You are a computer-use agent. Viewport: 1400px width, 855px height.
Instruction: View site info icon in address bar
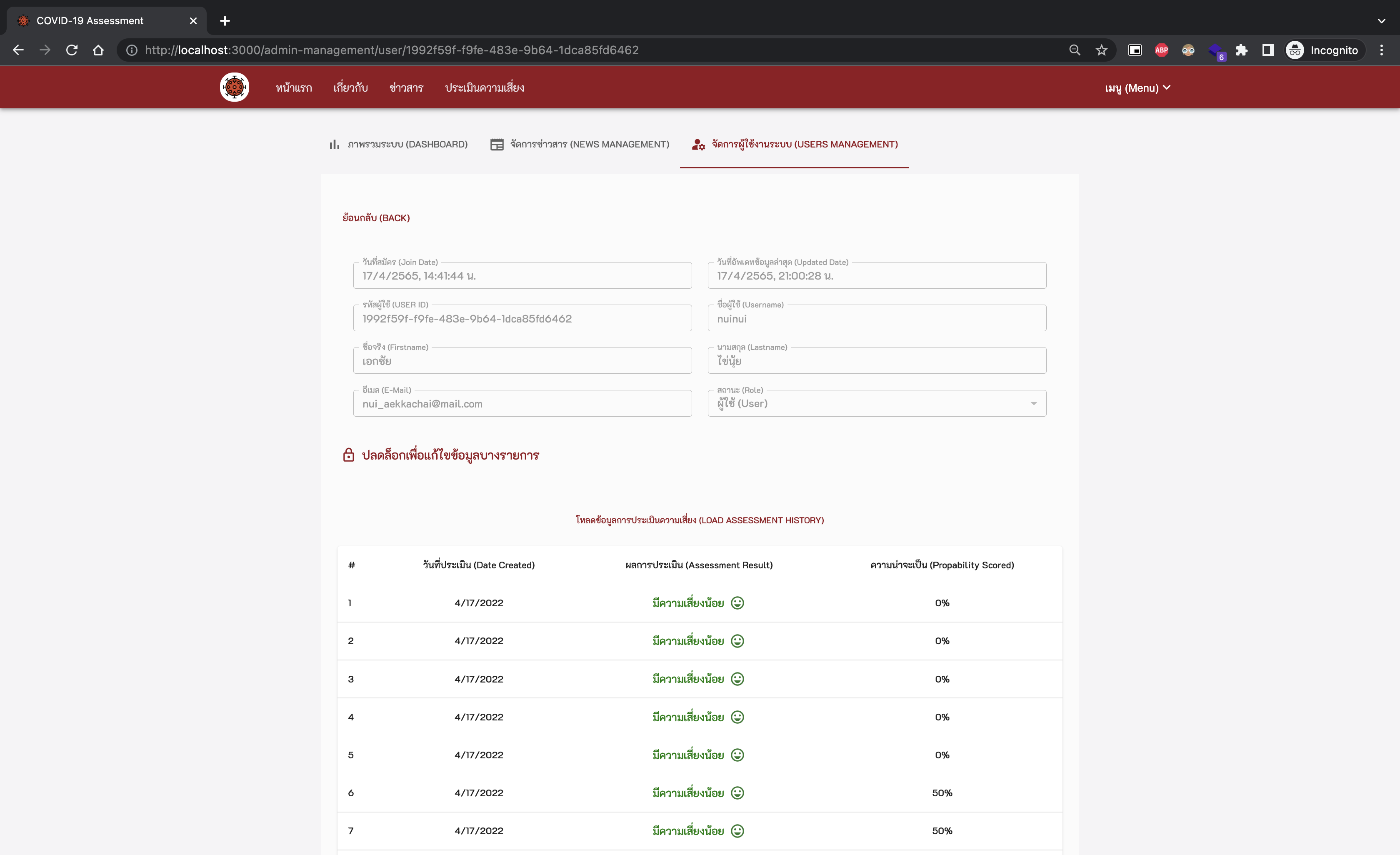coord(132,50)
